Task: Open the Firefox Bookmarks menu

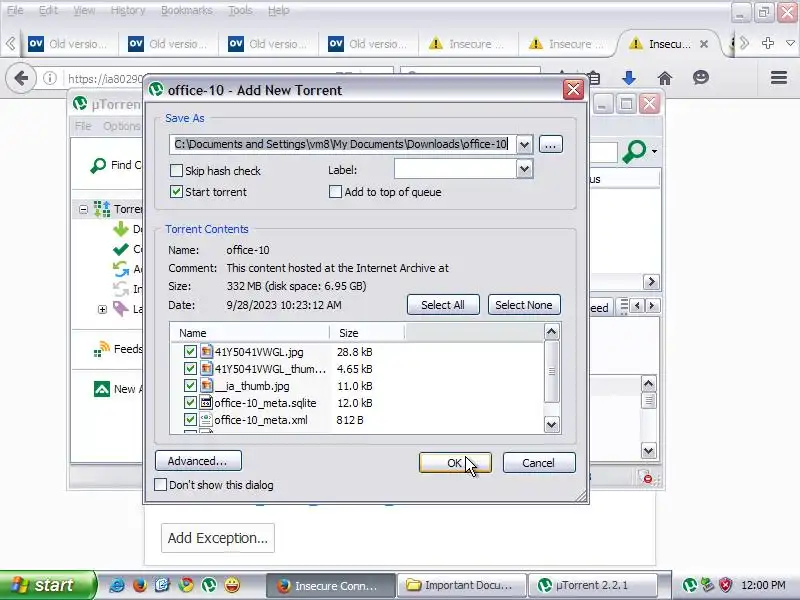Action: (186, 10)
